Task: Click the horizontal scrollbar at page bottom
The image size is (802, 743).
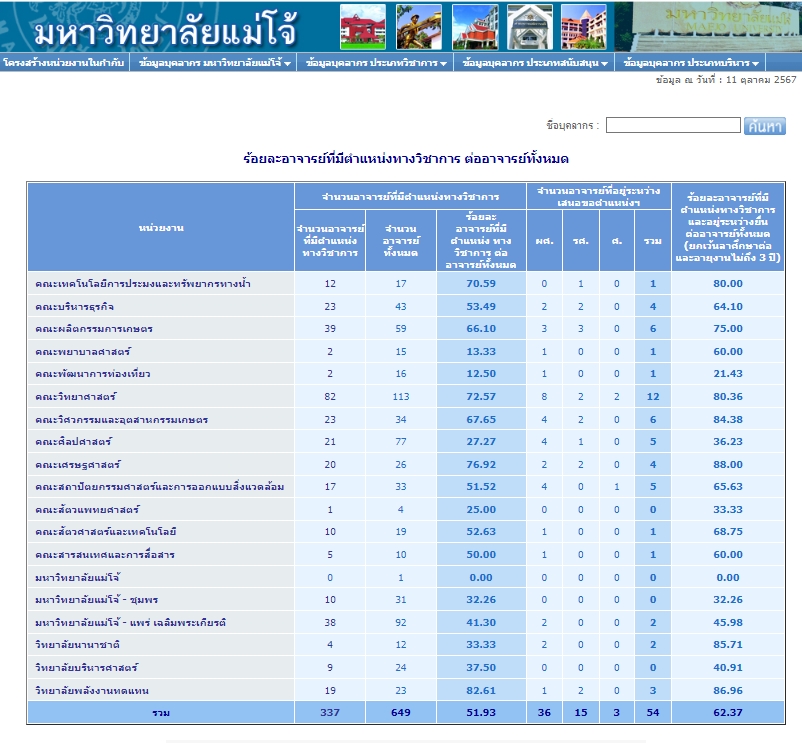Action: [x=400, y=737]
